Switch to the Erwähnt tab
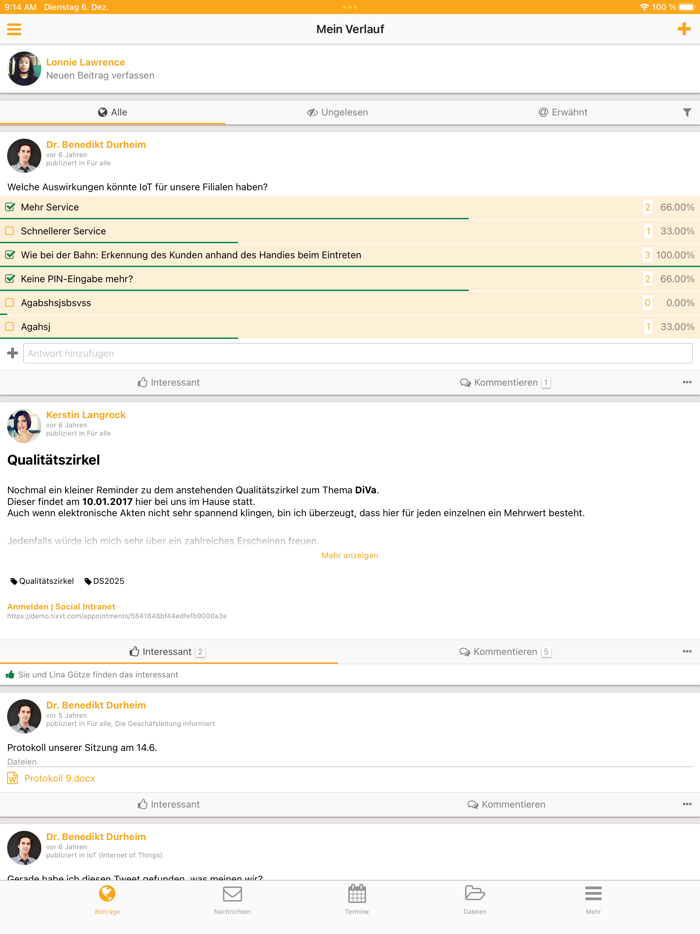 click(563, 113)
